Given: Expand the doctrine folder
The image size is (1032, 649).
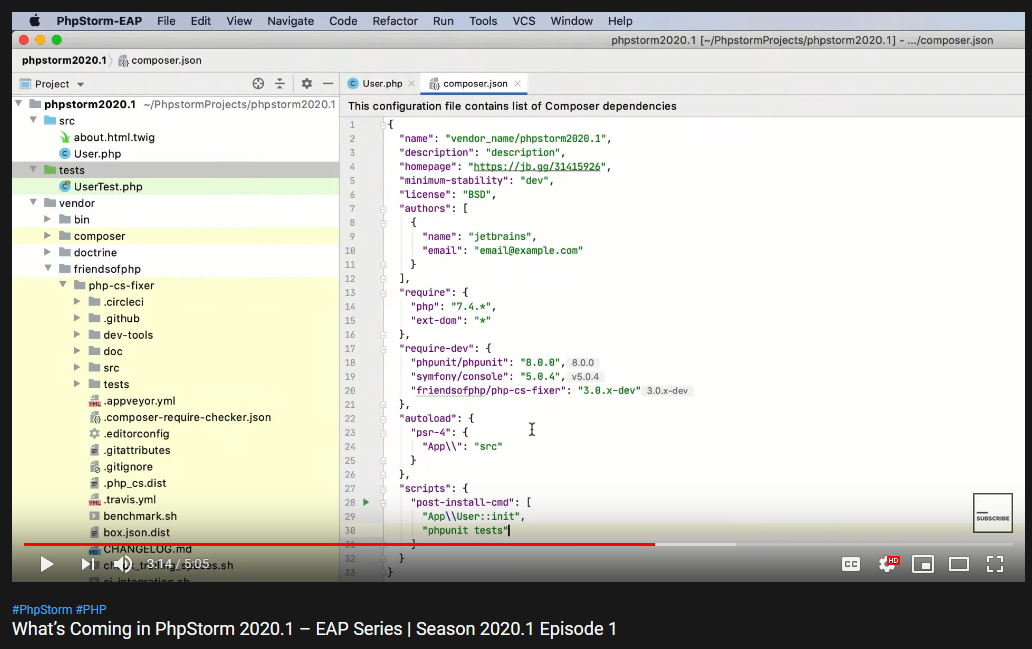Looking at the screenshot, I should pyautogui.click(x=47, y=252).
